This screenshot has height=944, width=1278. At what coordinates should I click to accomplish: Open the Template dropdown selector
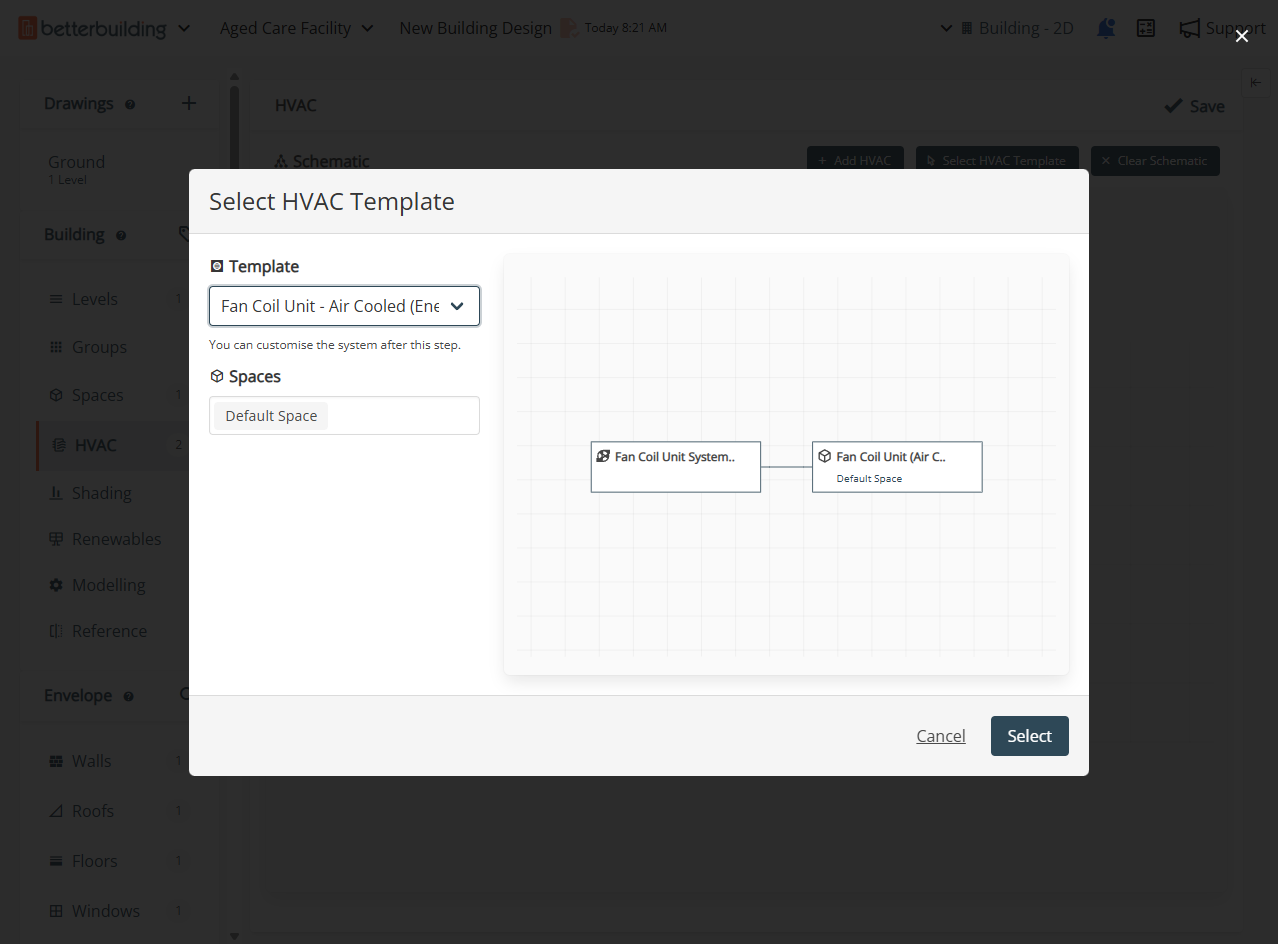pyautogui.click(x=344, y=306)
